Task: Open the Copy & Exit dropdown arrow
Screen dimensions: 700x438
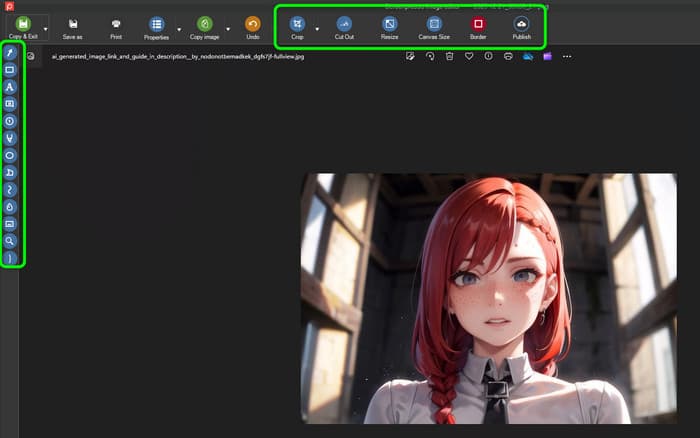Action: coord(46,29)
